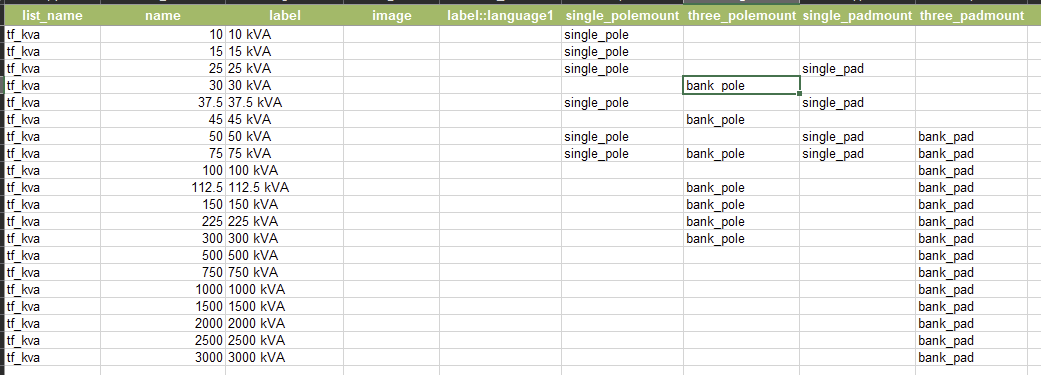Viewport: 1041px width, 375px height.
Task: Click single_pole cell in 15 kVA row
Action: pyautogui.click(x=622, y=52)
